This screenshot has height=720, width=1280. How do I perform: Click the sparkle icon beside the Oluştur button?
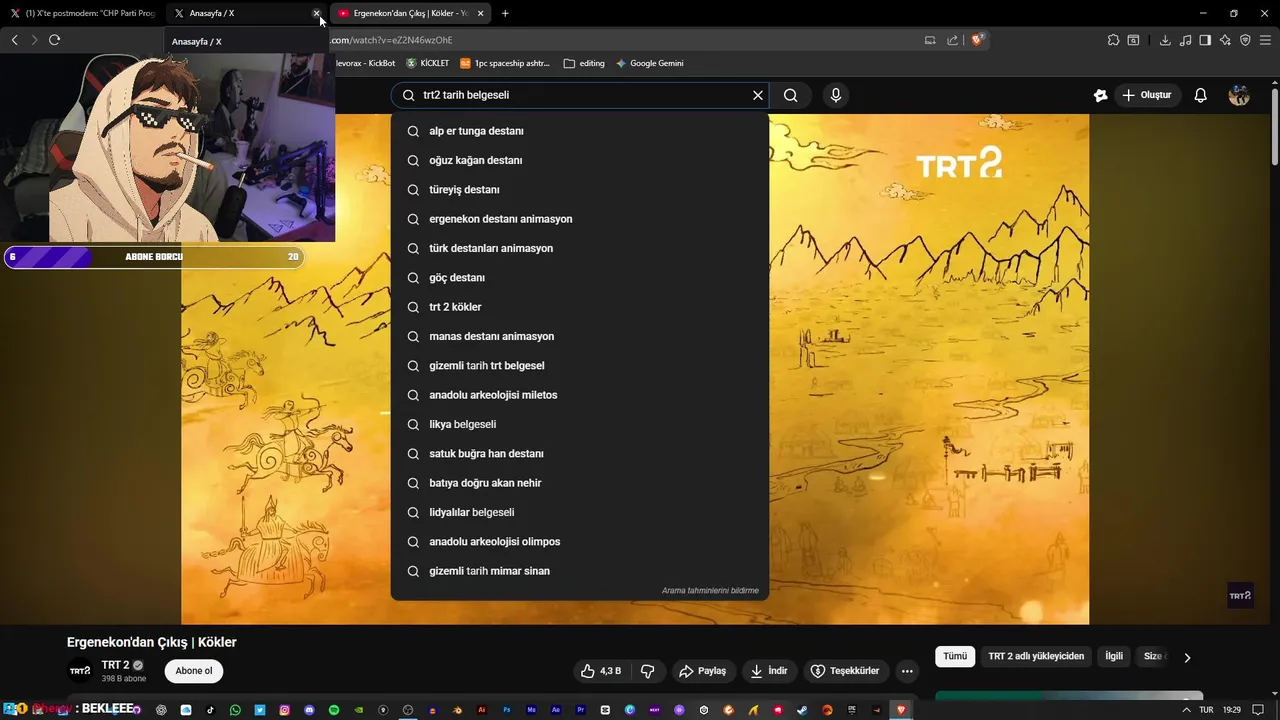1100,95
